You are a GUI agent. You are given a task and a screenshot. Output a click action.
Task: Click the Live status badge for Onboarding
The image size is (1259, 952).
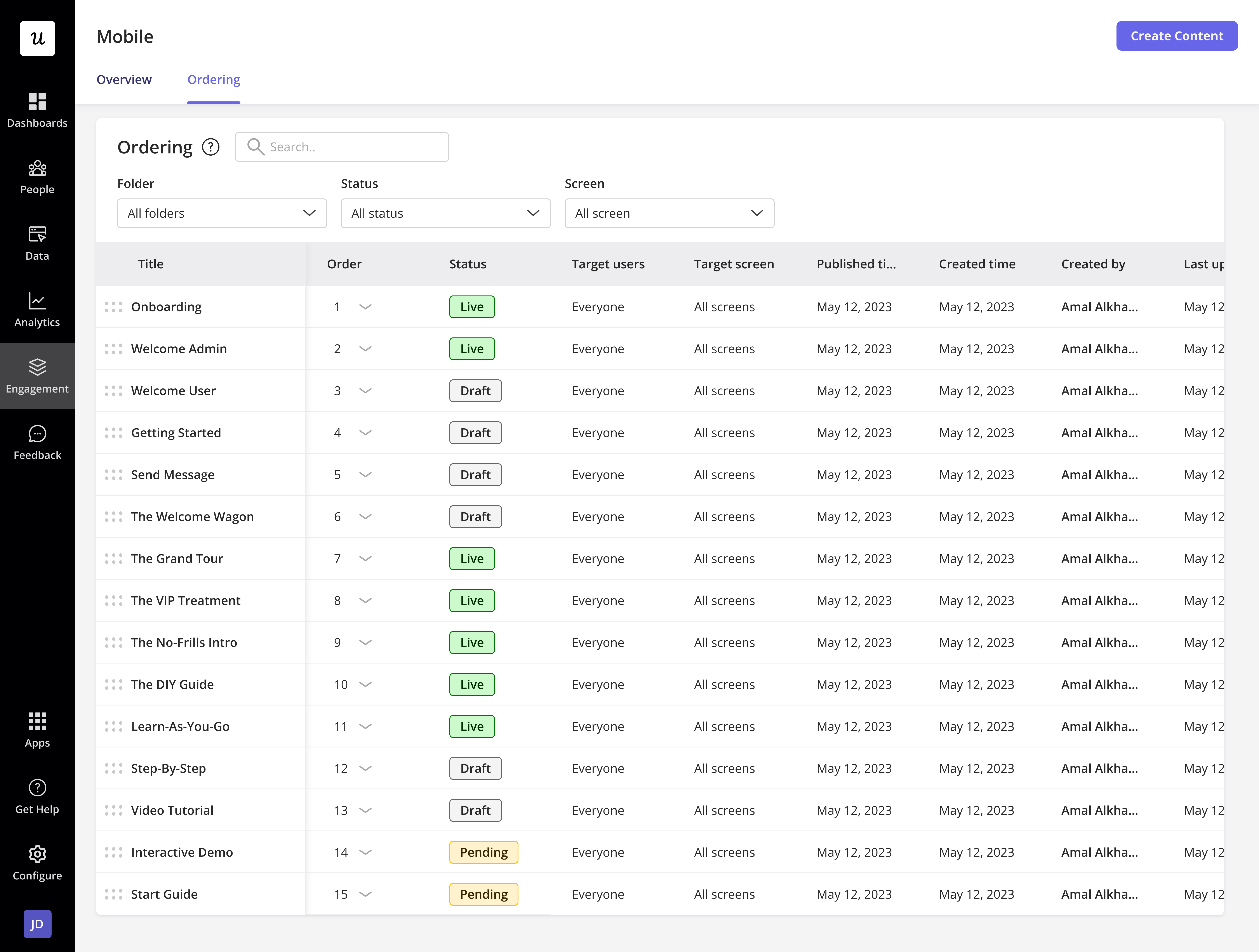(472, 307)
